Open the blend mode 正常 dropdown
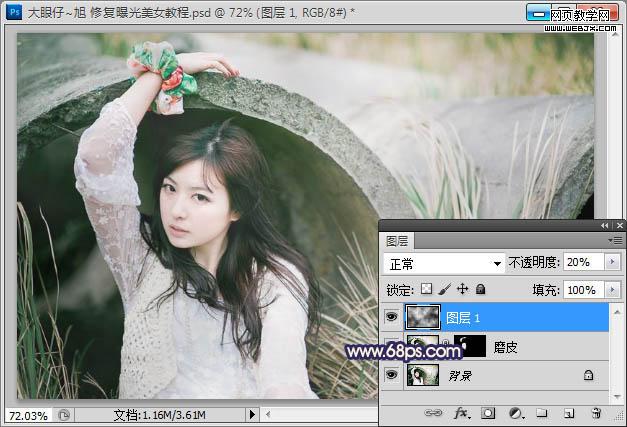 (x=444, y=263)
